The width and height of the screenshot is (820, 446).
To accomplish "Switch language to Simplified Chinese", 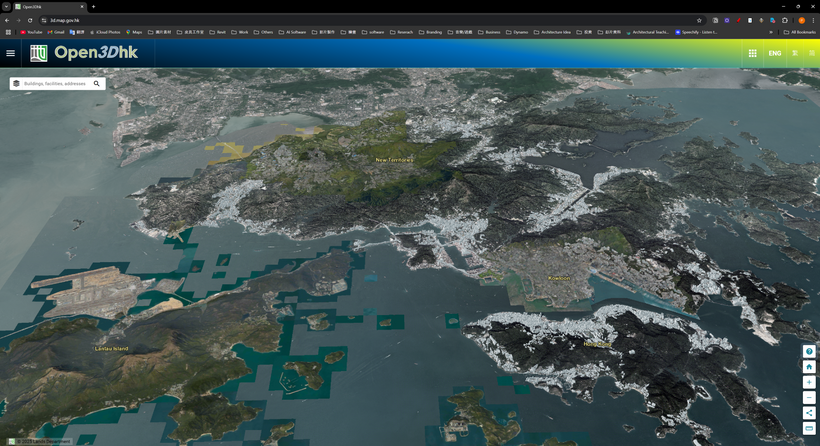I will (812, 53).
